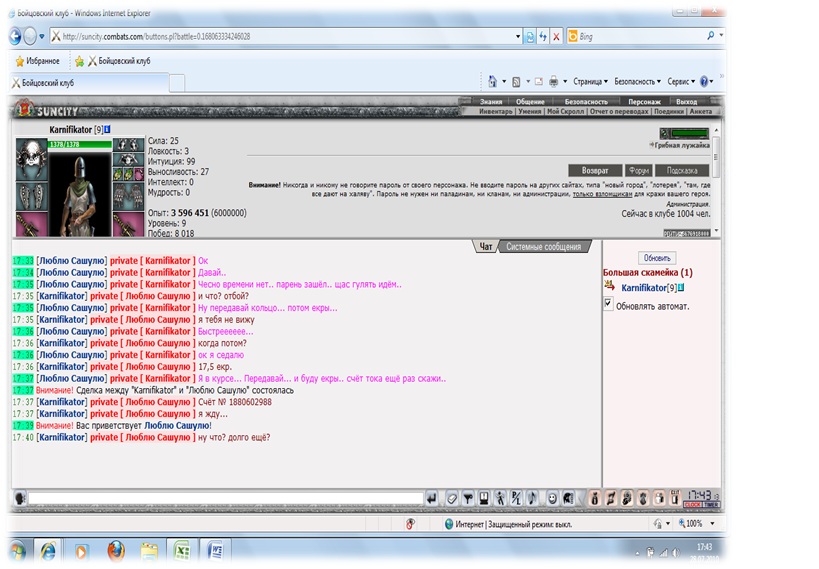Click the Выход game menu item

click(686, 102)
